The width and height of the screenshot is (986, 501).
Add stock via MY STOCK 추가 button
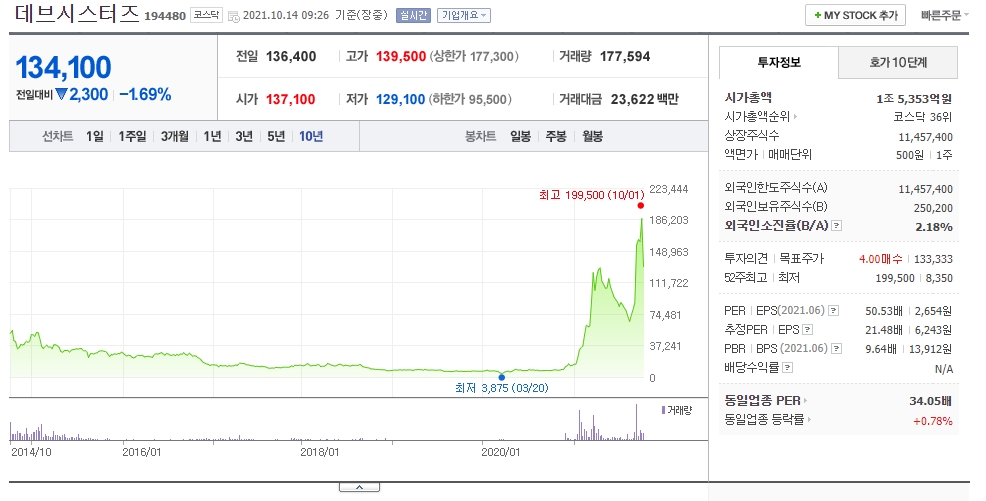pos(855,15)
